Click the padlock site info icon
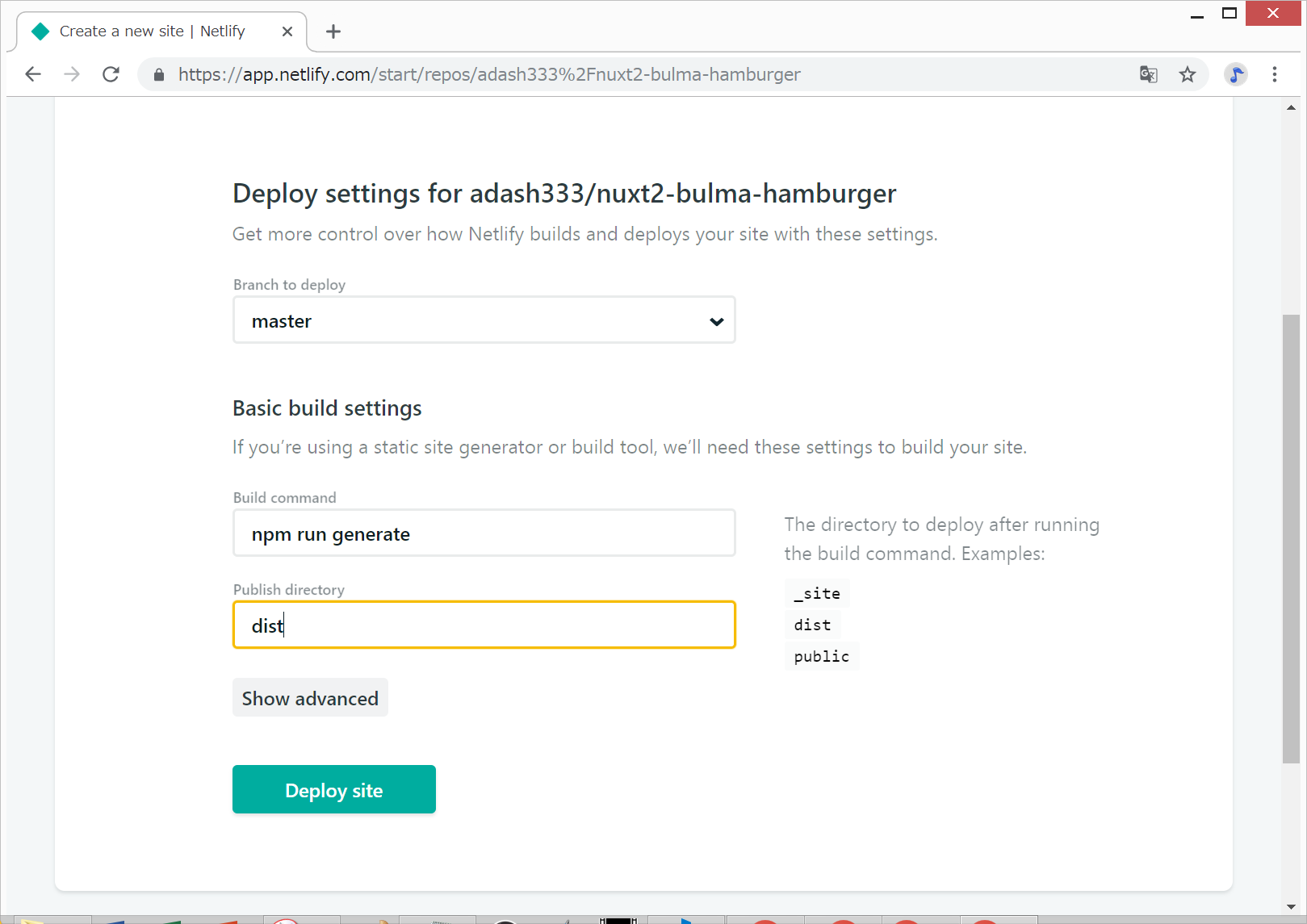 159,75
